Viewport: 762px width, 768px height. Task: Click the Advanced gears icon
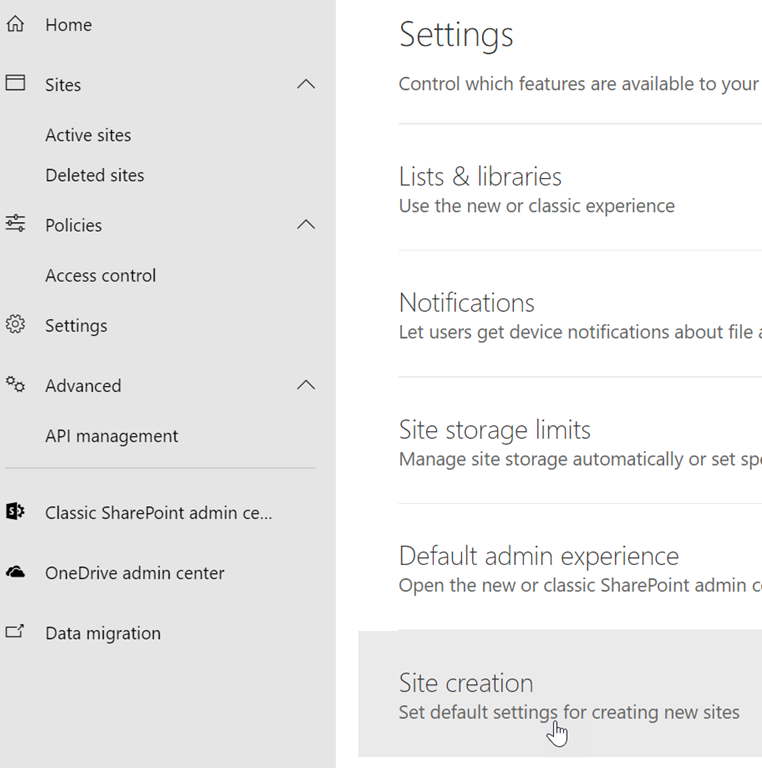click(15, 385)
